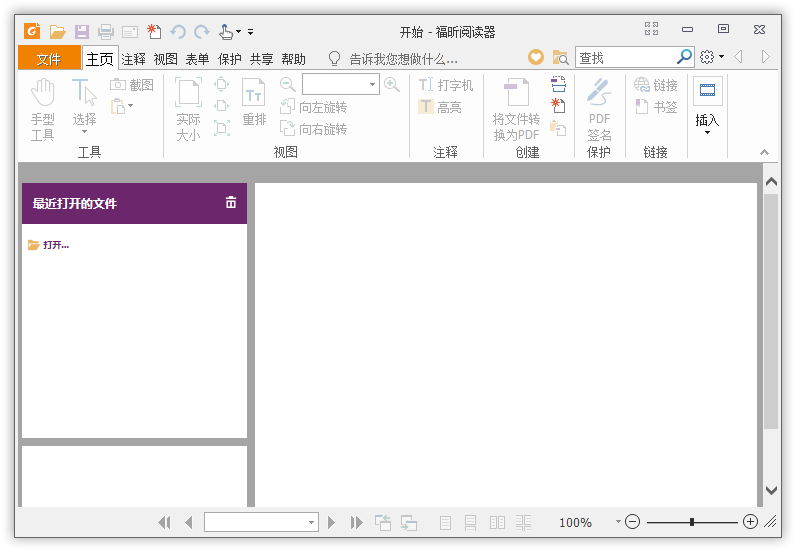Screen dimensions: 796x552
Task: Click the PDF签名 sign icon
Action: click(x=599, y=110)
